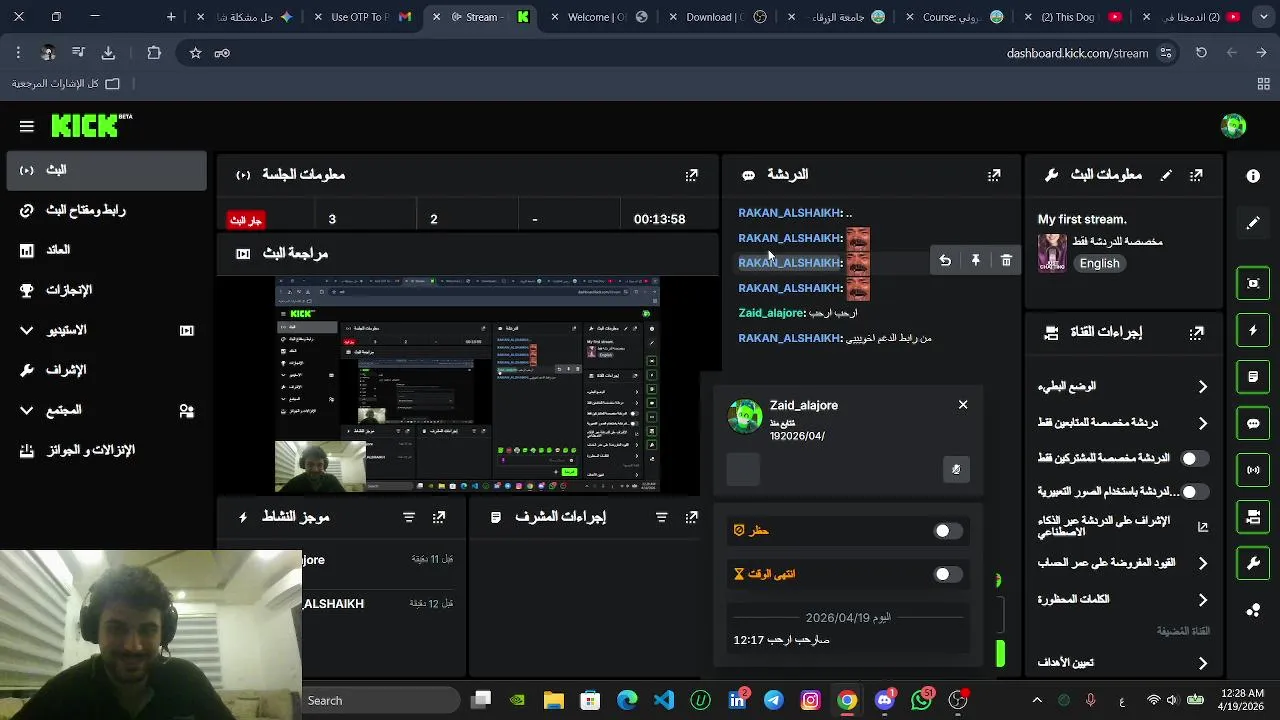Click the mute icon button in the Zaid_alajore card

point(956,469)
